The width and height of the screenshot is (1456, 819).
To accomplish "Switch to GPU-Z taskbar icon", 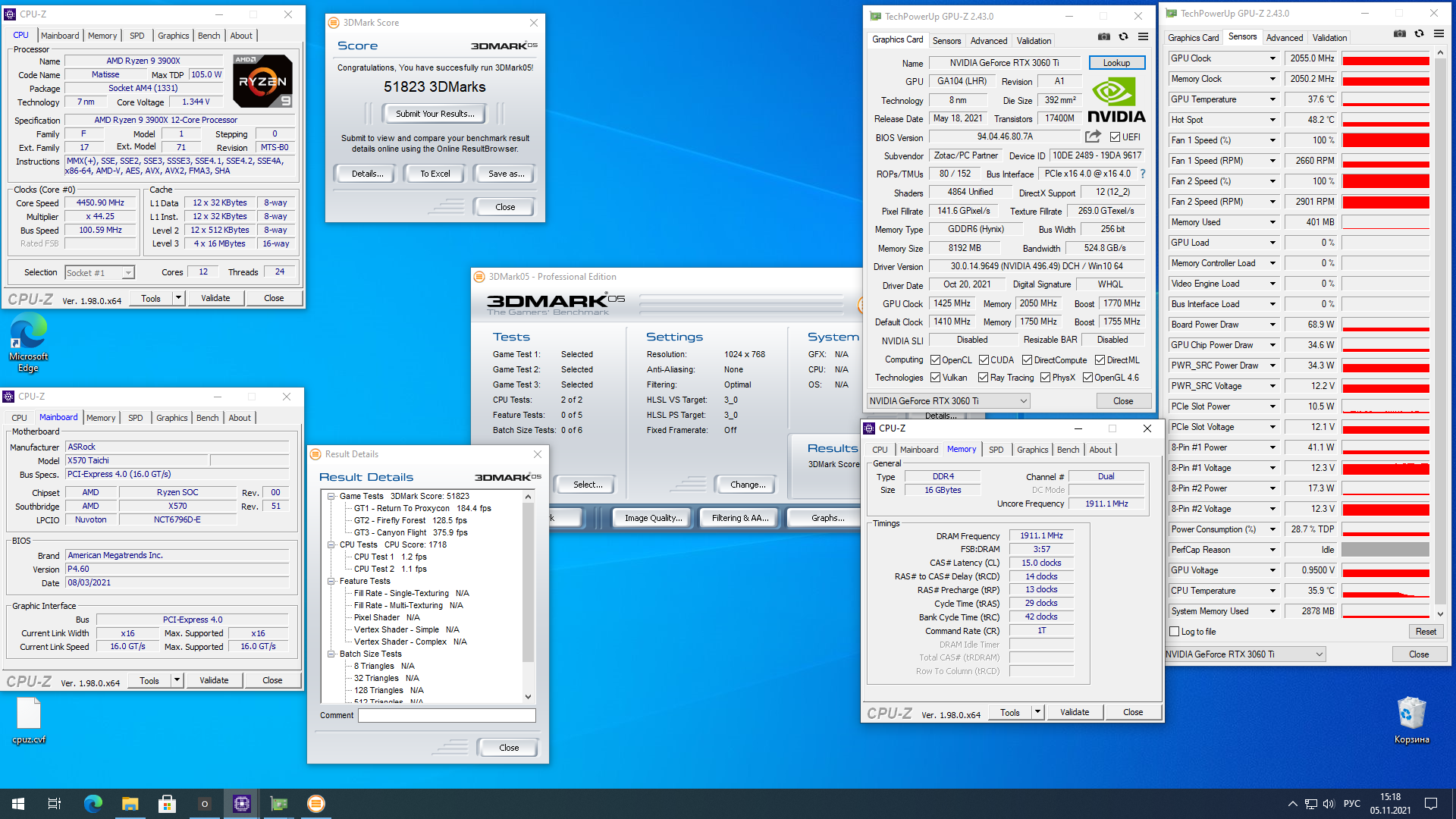I will point(279,804).
